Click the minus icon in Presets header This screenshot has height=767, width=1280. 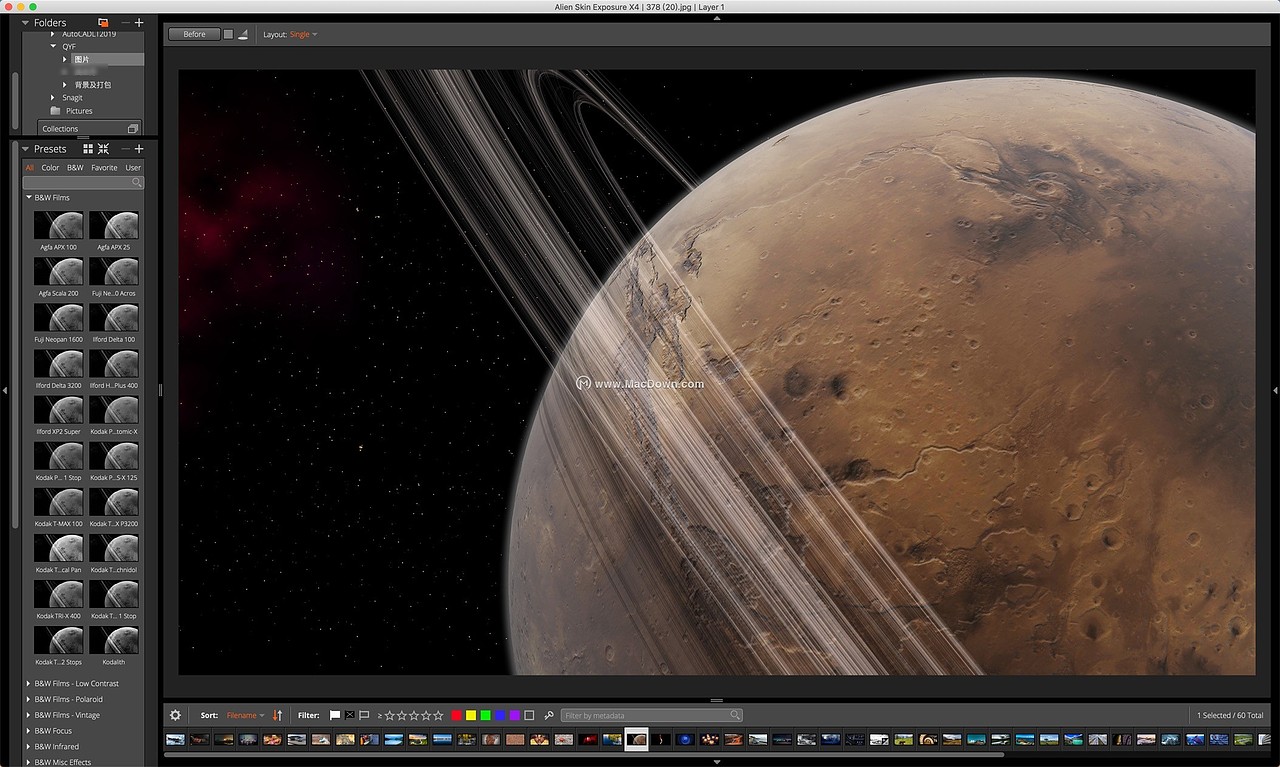125,149
